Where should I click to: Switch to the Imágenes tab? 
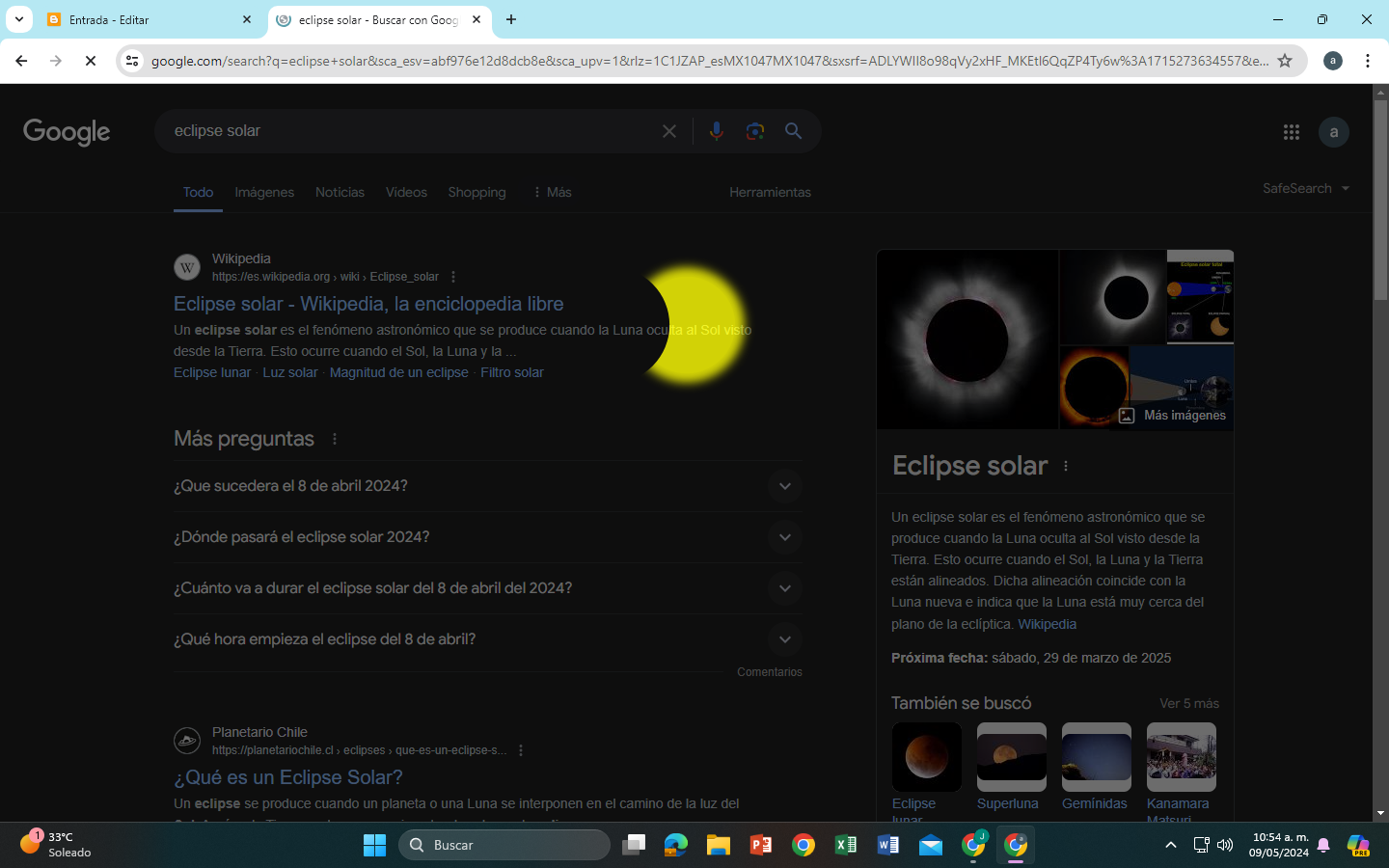(x=264, y=192)
